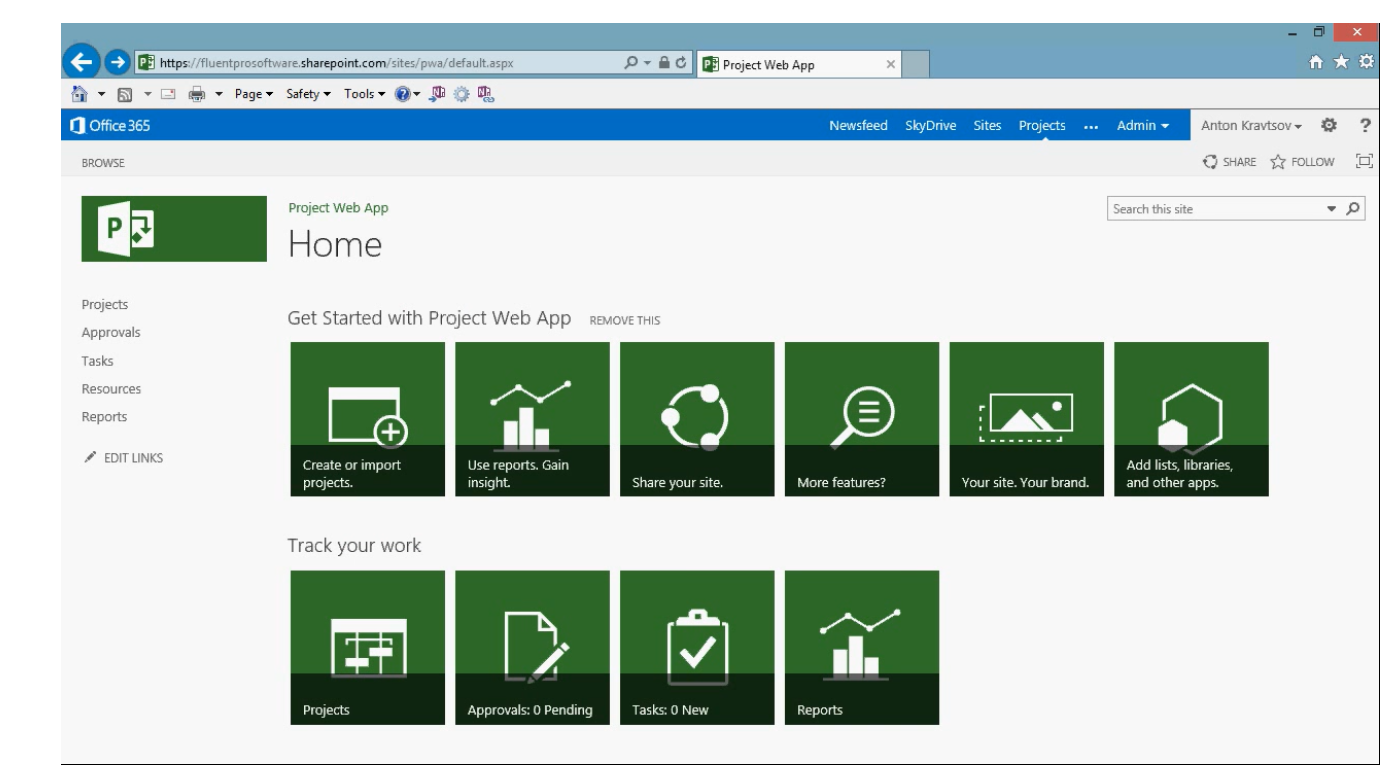Click FOLLOW to follow this site

click(1302, 162)
